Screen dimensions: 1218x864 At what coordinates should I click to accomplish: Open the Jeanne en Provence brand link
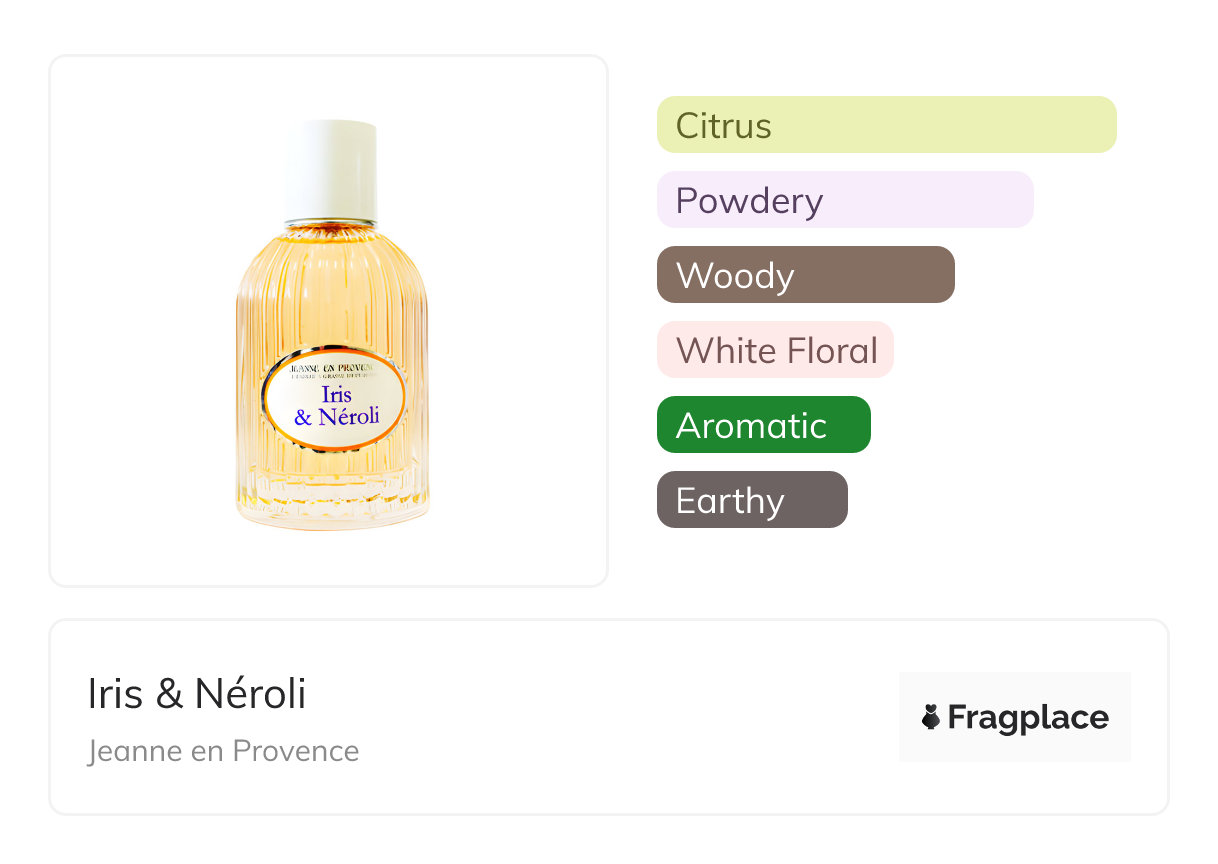[x=223, y=751]
